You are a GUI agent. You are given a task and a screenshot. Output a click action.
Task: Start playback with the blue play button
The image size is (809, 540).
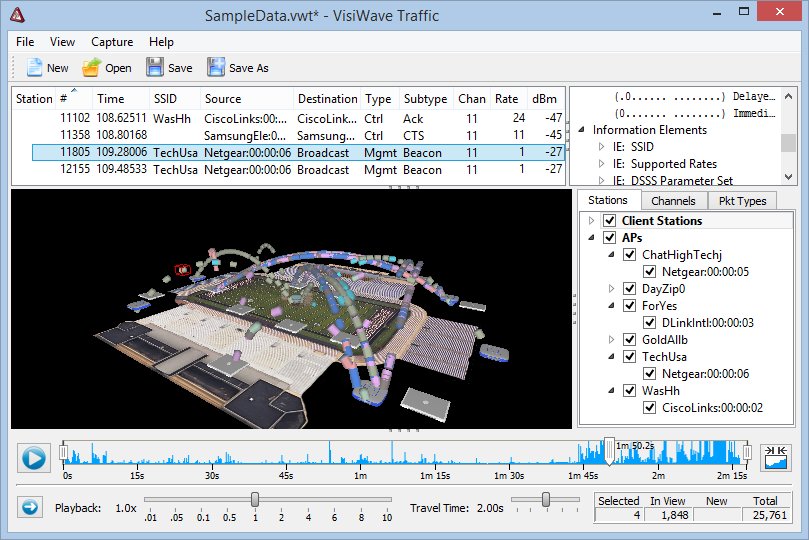click(x=34, y=458)
